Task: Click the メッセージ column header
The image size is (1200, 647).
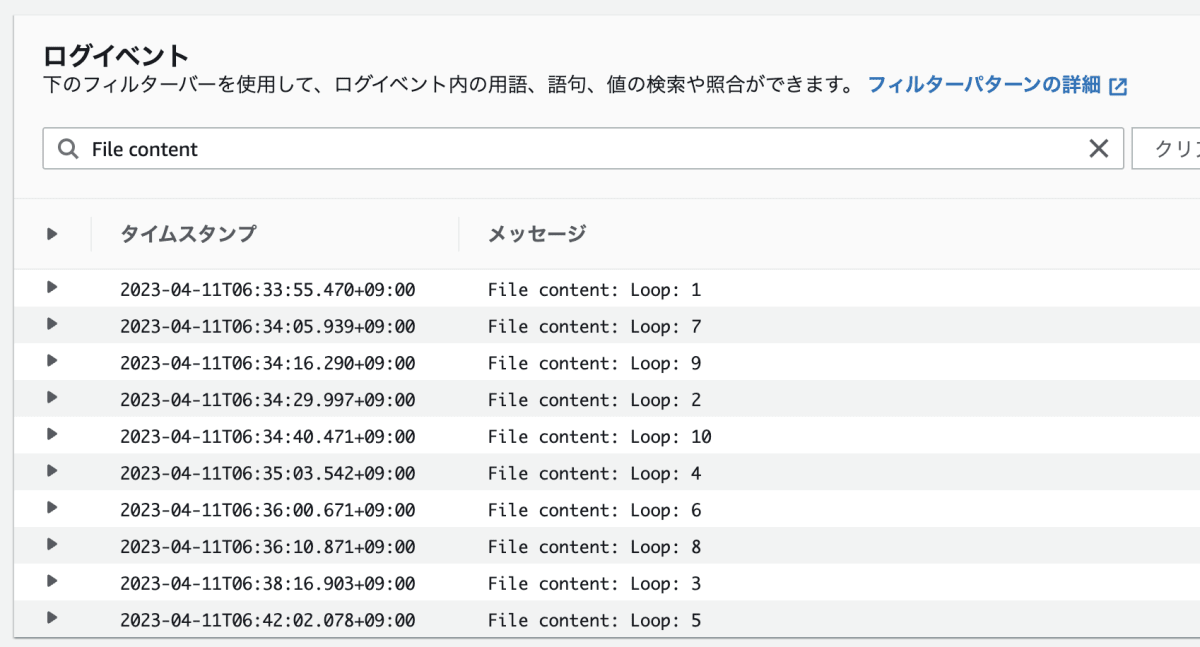Action: [x=536, y=234]
